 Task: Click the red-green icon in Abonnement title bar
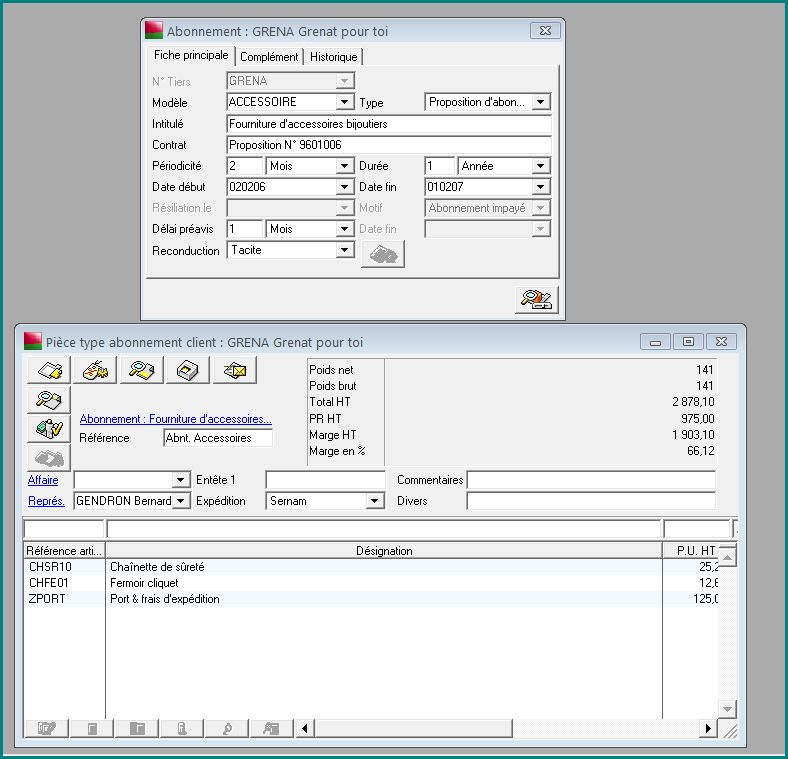pos(154,30)
